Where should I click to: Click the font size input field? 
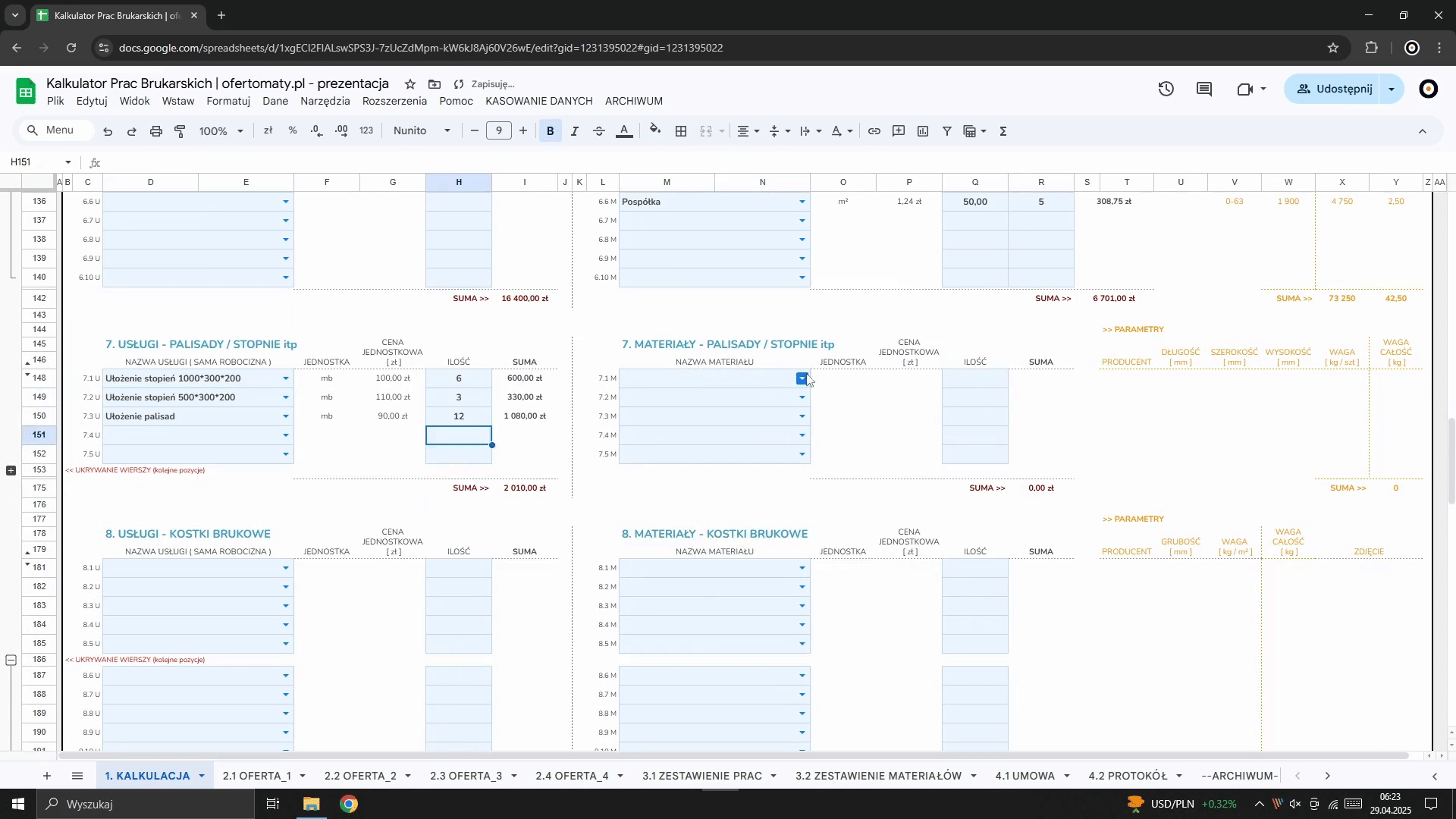click(499, 131)
